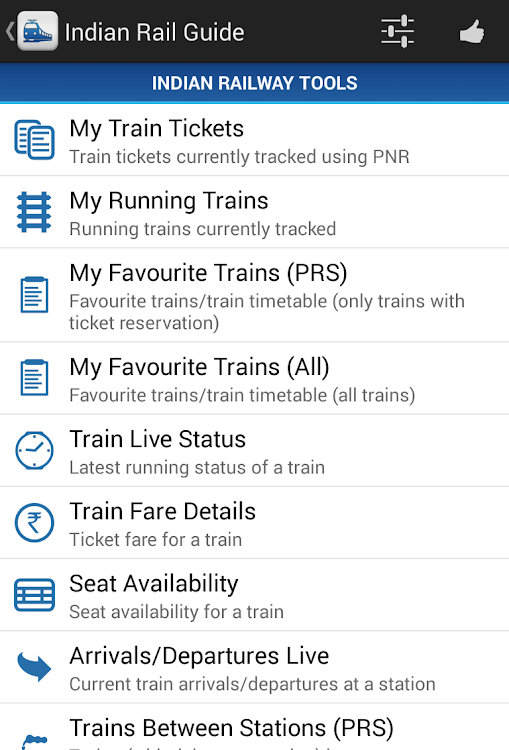Tap the clock icon for Train Live Status
This screenshot has width=509, height=750.
[34, 451]
